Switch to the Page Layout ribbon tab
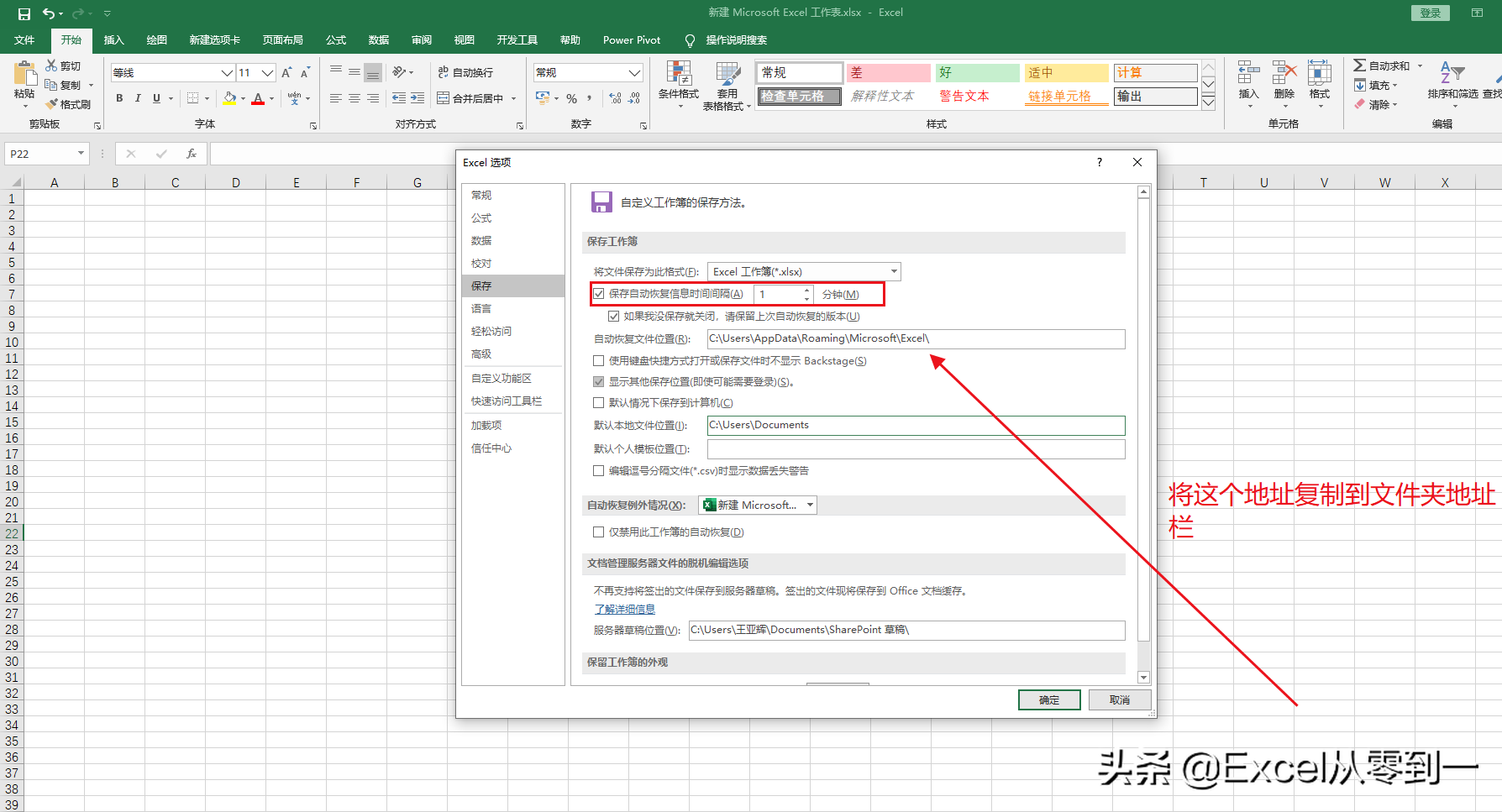 282,40
